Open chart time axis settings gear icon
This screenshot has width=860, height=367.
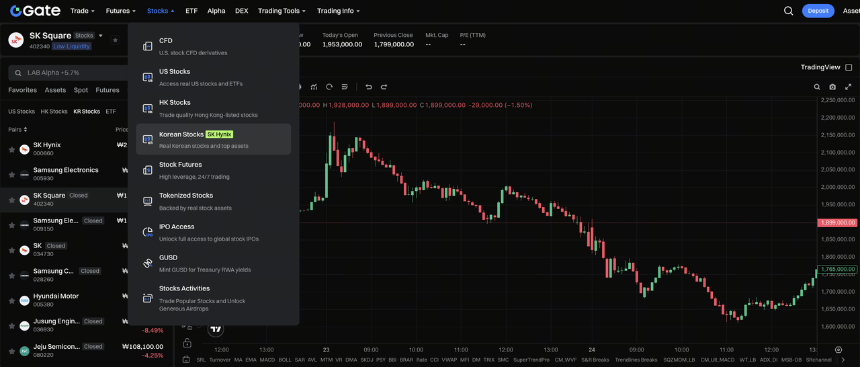click(838, 349)
